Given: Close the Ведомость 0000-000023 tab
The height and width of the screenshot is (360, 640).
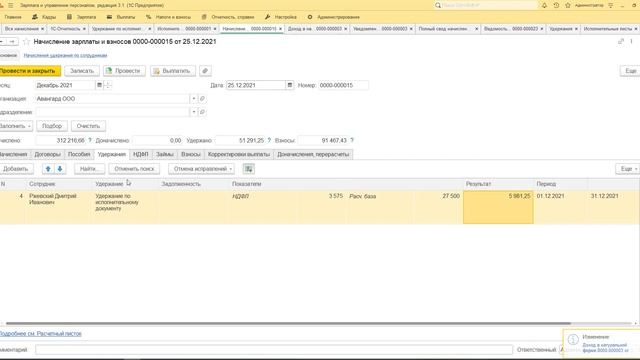Looking at the screenshot, I should tap(542, 29).
